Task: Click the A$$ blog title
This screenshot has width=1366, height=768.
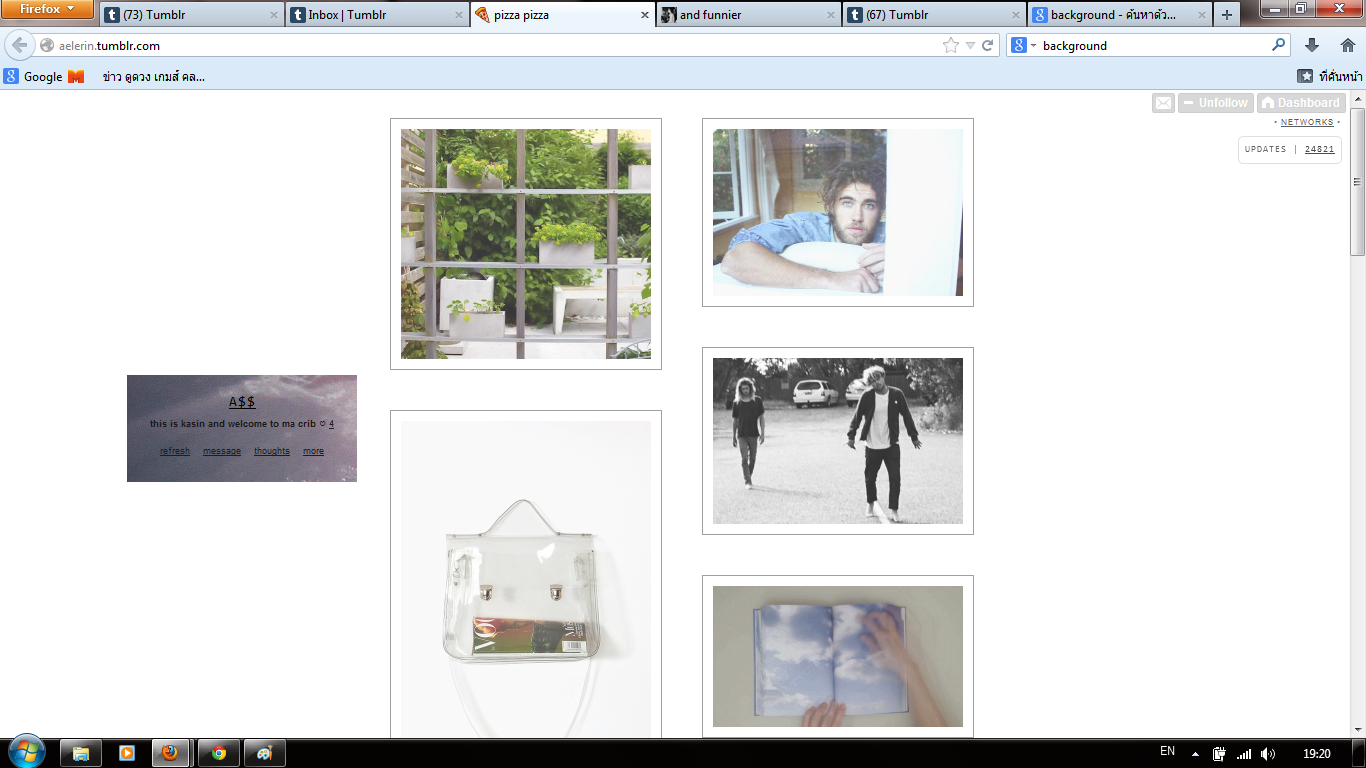Action: [242, 402]
